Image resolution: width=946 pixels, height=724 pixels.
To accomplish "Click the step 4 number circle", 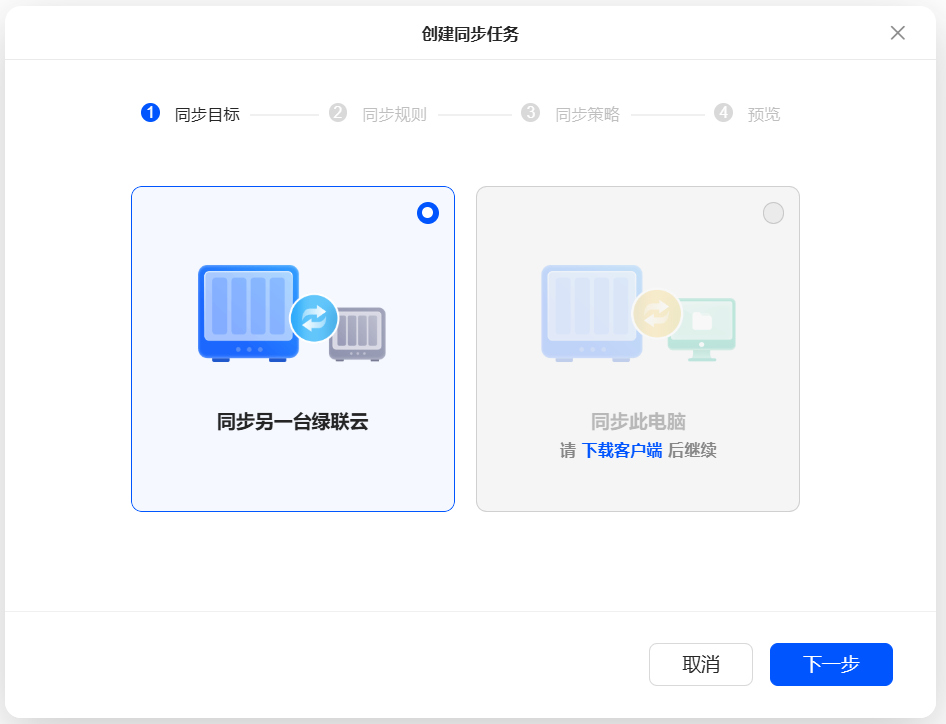I will pos(723,113).
